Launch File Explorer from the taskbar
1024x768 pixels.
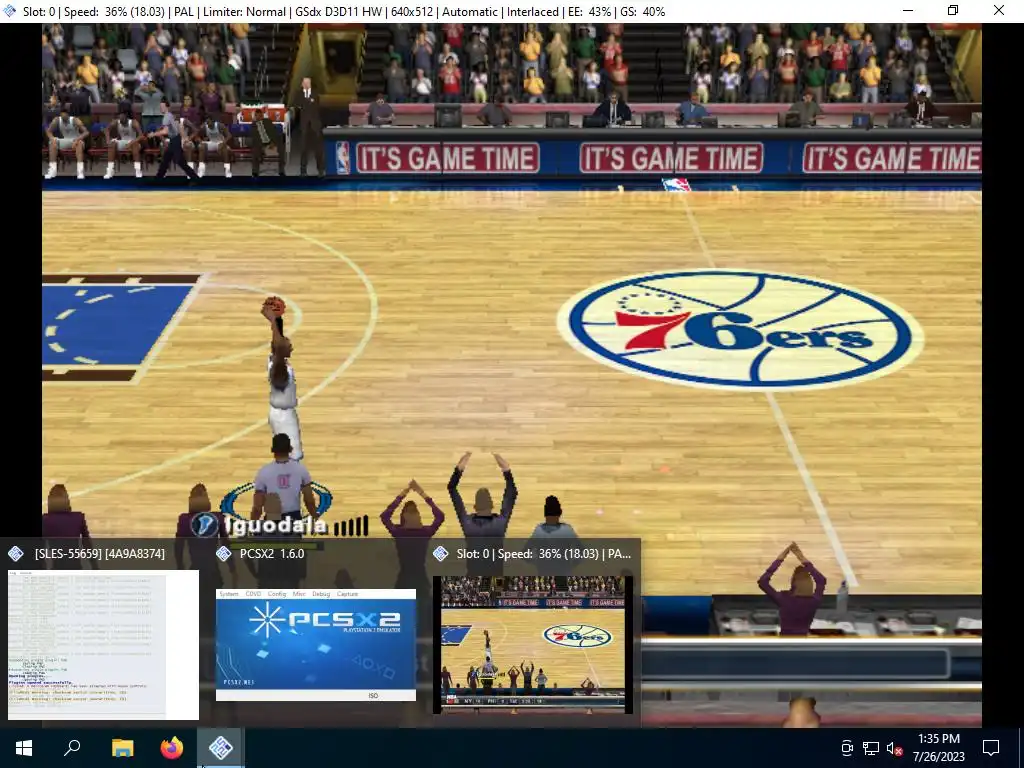122,748
